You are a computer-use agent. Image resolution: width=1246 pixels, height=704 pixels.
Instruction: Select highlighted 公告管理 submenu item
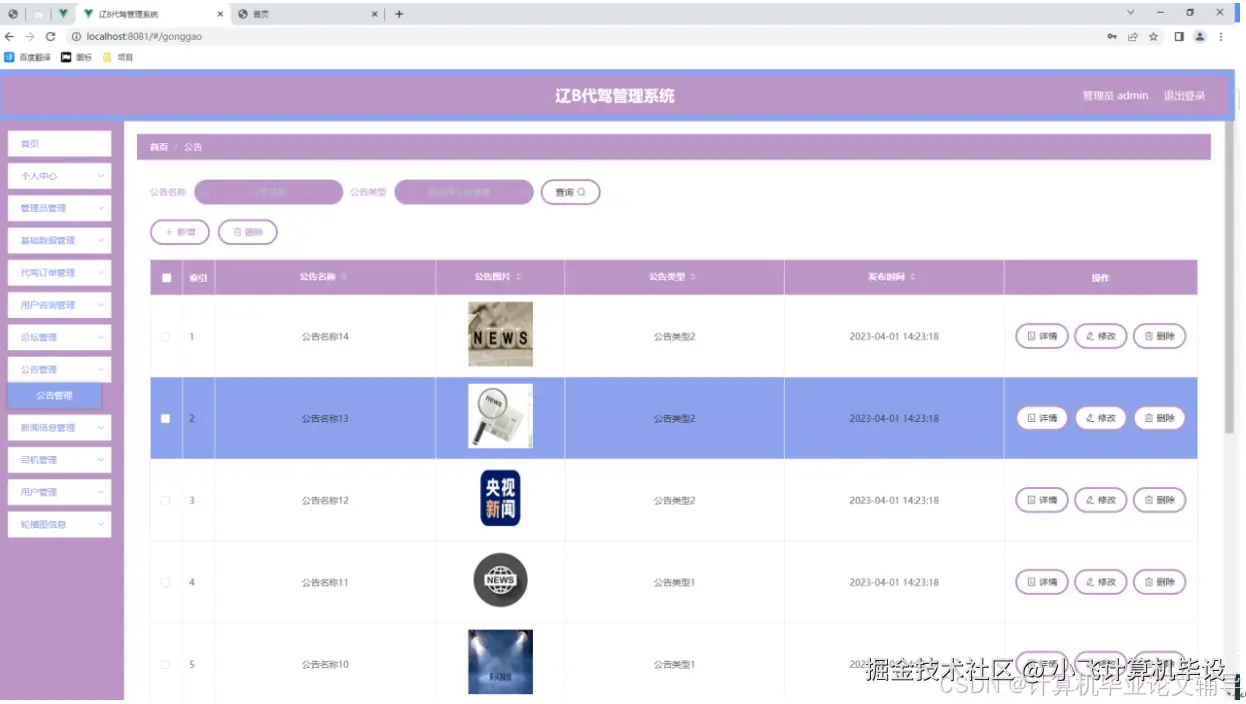coord(54,396)
